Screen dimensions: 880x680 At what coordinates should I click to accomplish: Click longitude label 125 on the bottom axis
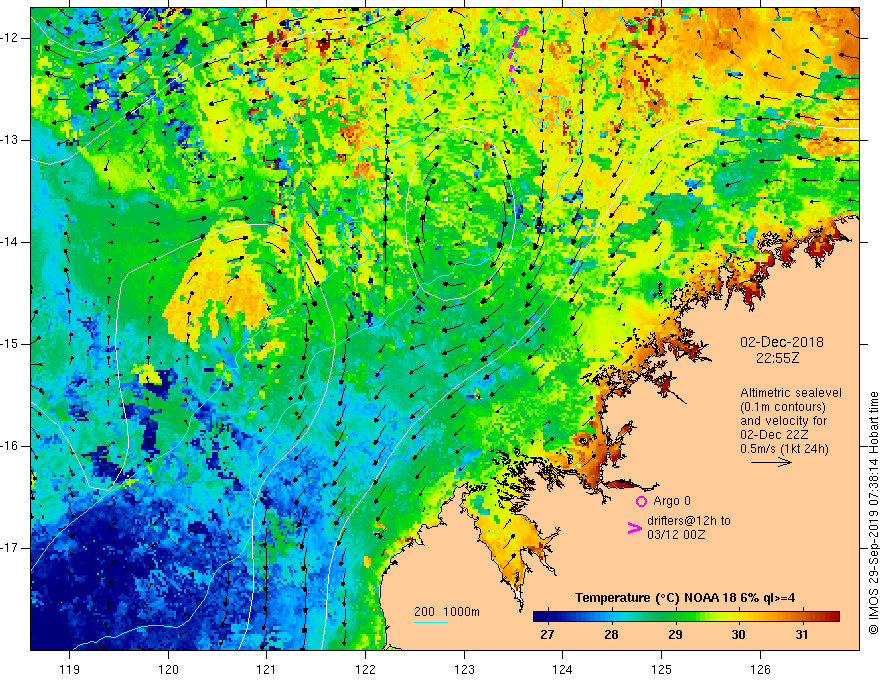[661, 669]
